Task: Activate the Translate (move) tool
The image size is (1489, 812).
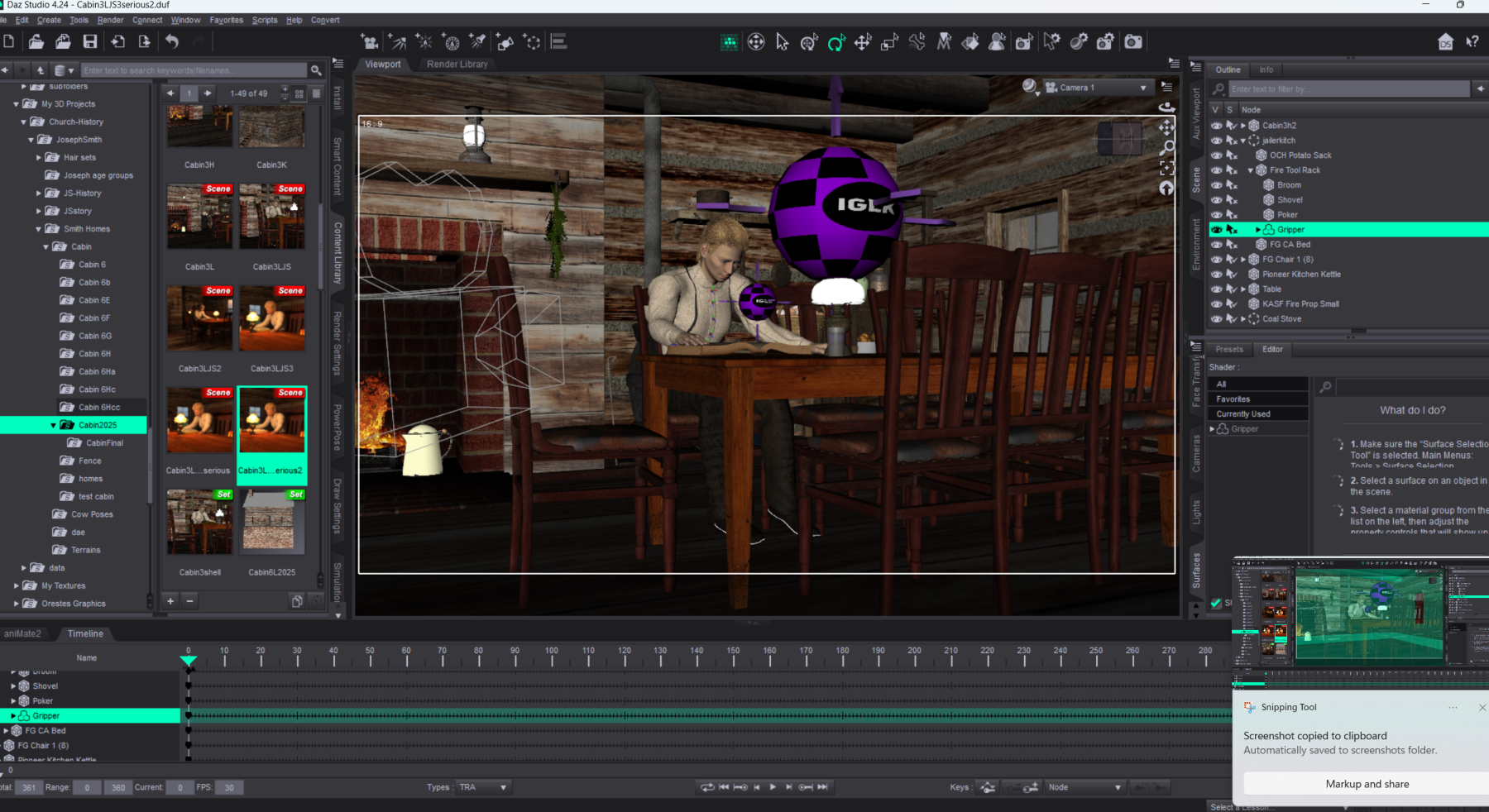Action: pyautogui.click(x=863, y=42)
